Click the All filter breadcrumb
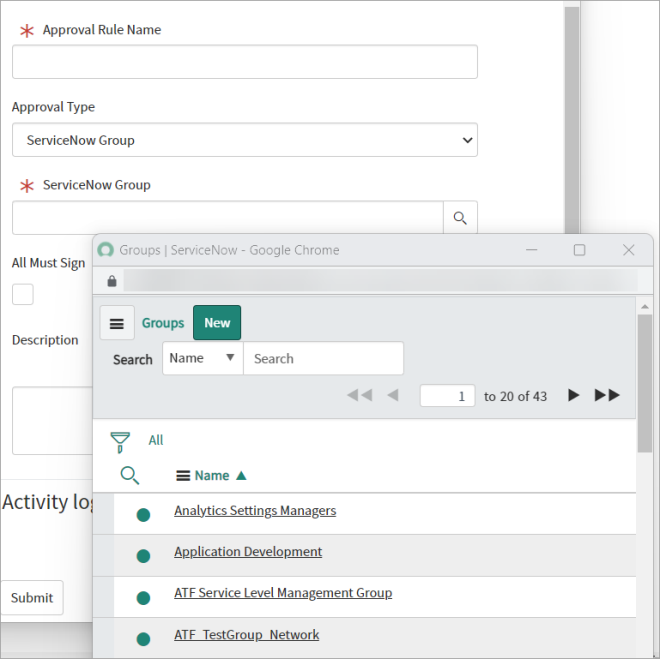This screenshot has height=659, width=660. pos(156,440)
